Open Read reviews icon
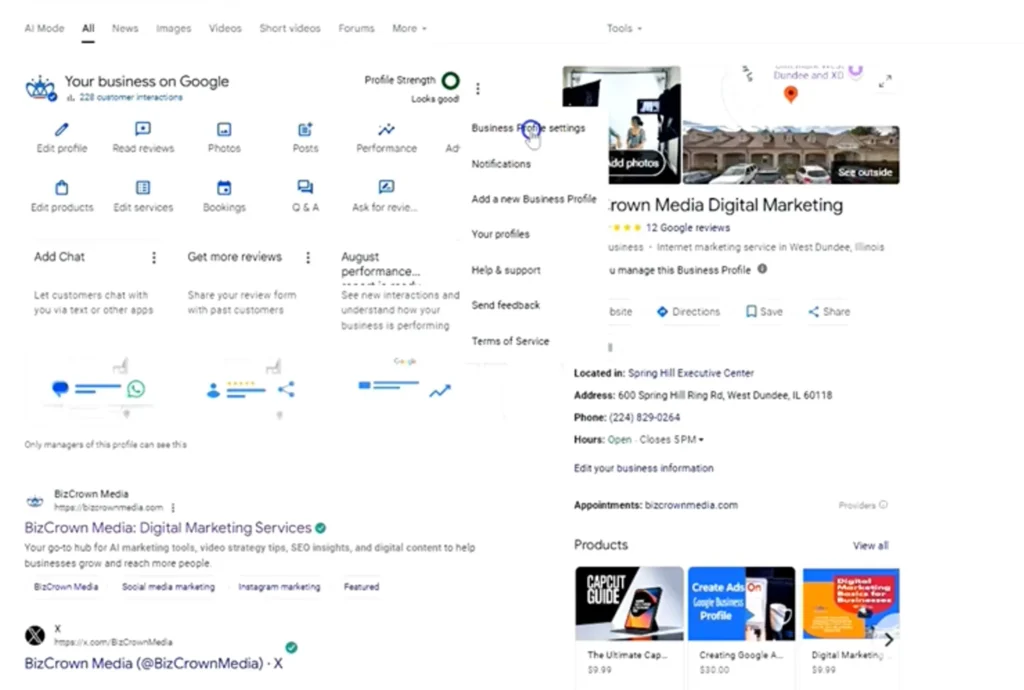The width and height of the screenshot is (1024, 690). (143, 130)
